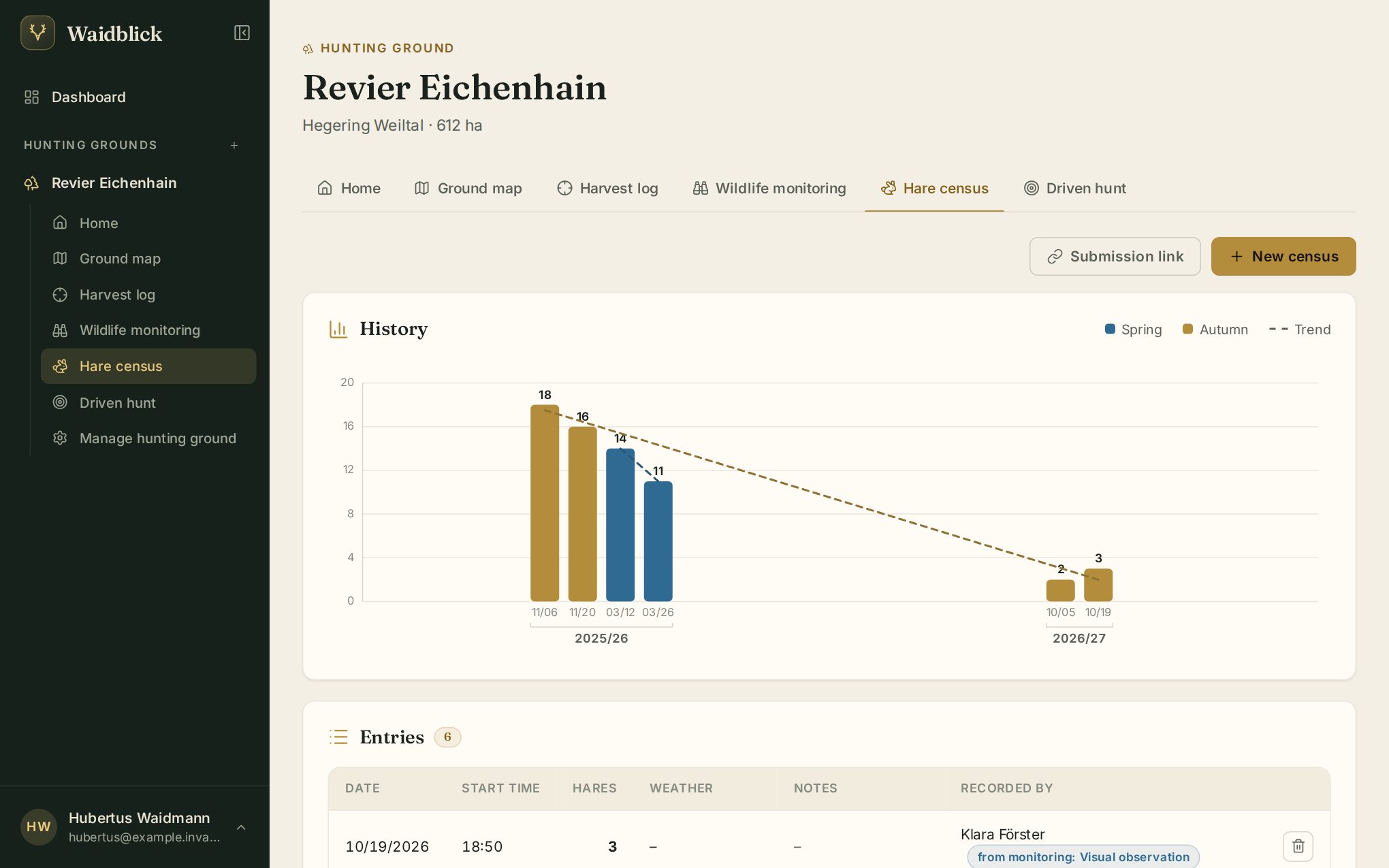Switch to the Harvest log tab
The height and width of the screenshot is (868, 1389).
coord(607,189)
